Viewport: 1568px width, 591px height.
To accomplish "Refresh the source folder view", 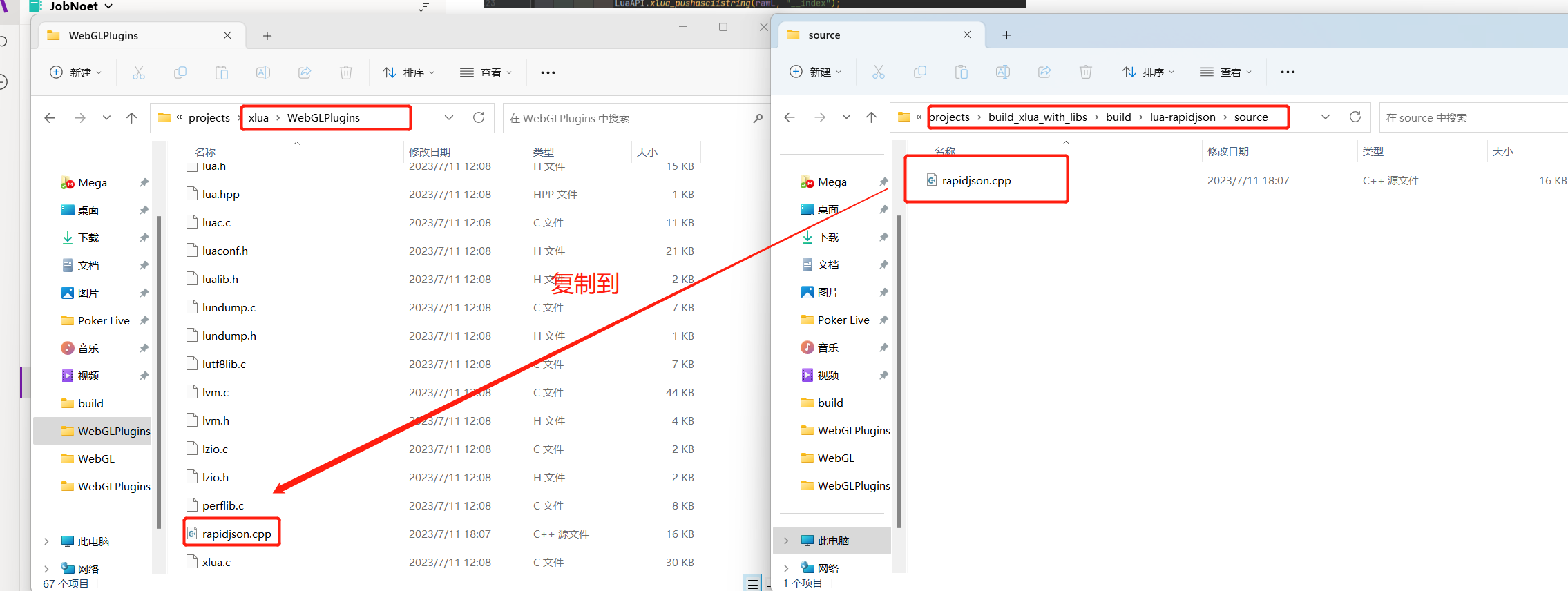I will pos(1355,117).
